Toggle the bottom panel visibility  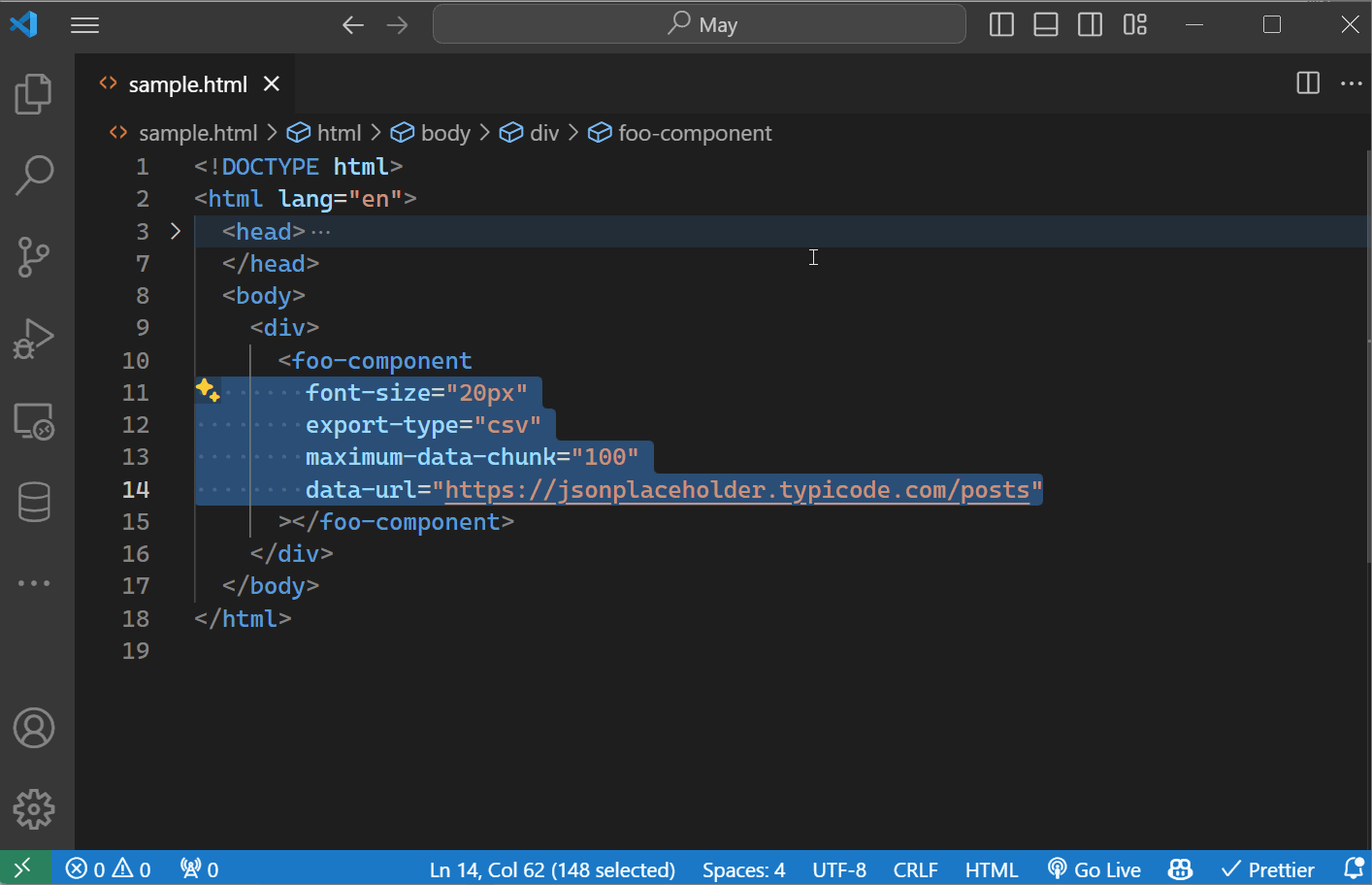pos(1045,24)
